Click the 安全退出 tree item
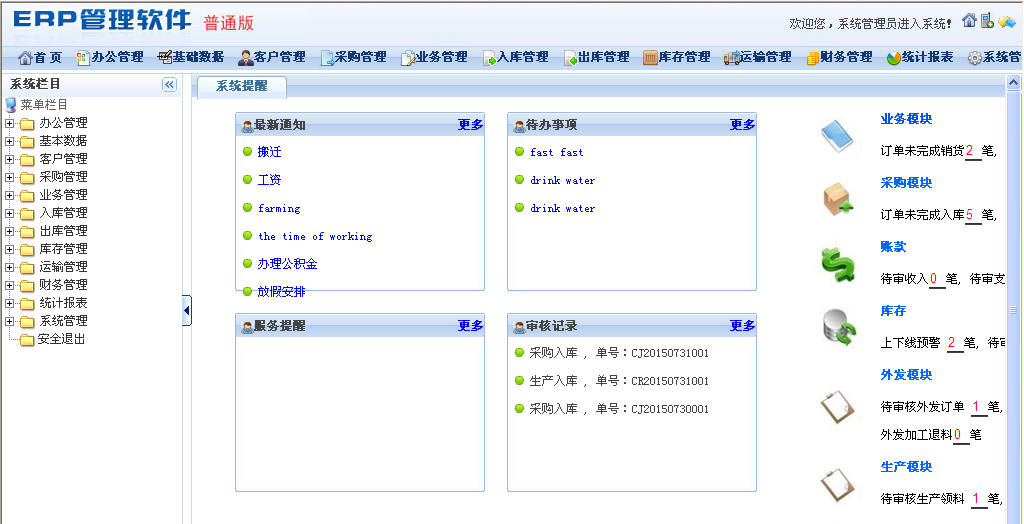The height and width of the screenshot is (524, 1024). pyautogui.click(x=61, y=339)
